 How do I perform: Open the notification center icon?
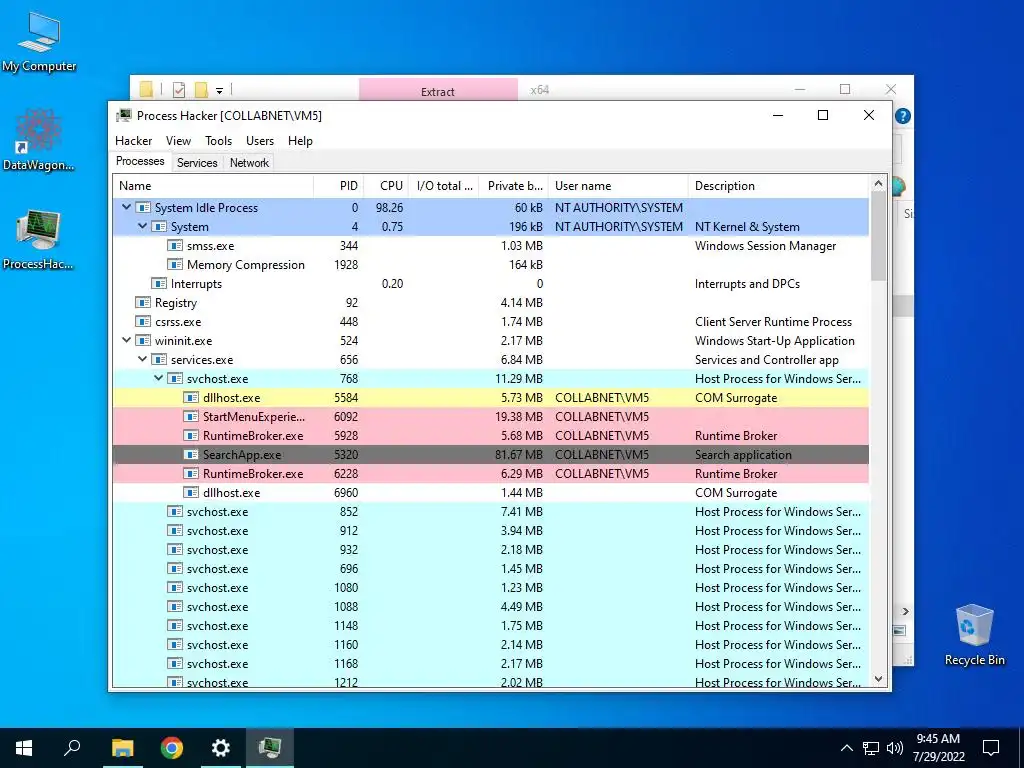pos(991,748)
